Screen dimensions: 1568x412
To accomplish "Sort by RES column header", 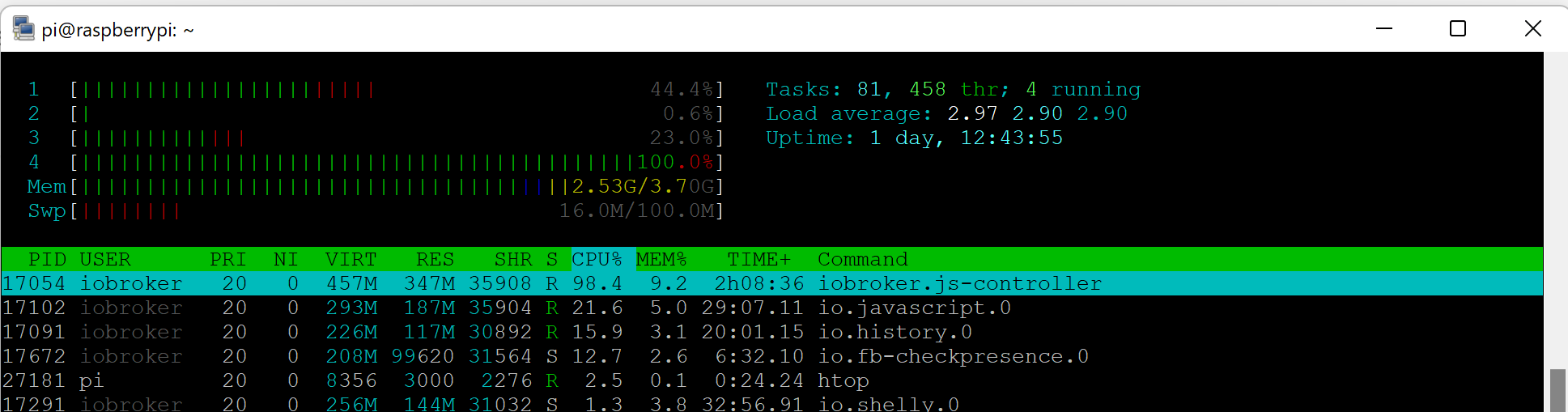I will [435, 259].
